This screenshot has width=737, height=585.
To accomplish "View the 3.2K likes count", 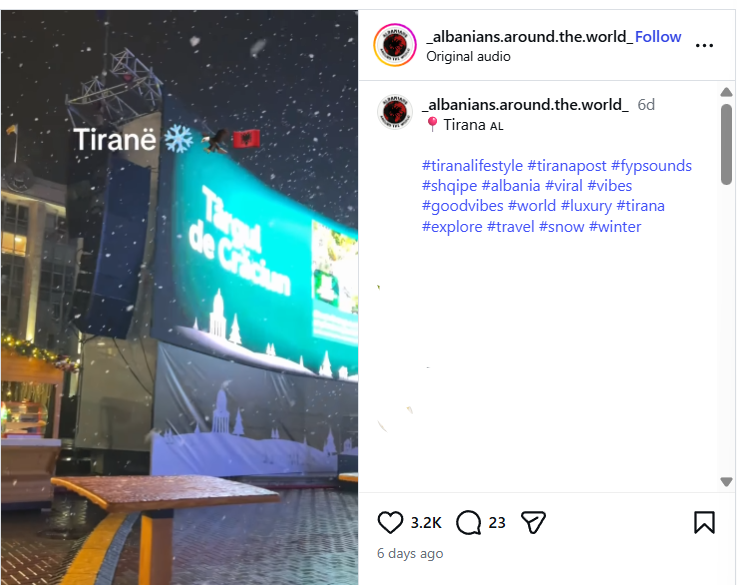I will [426, 523].
